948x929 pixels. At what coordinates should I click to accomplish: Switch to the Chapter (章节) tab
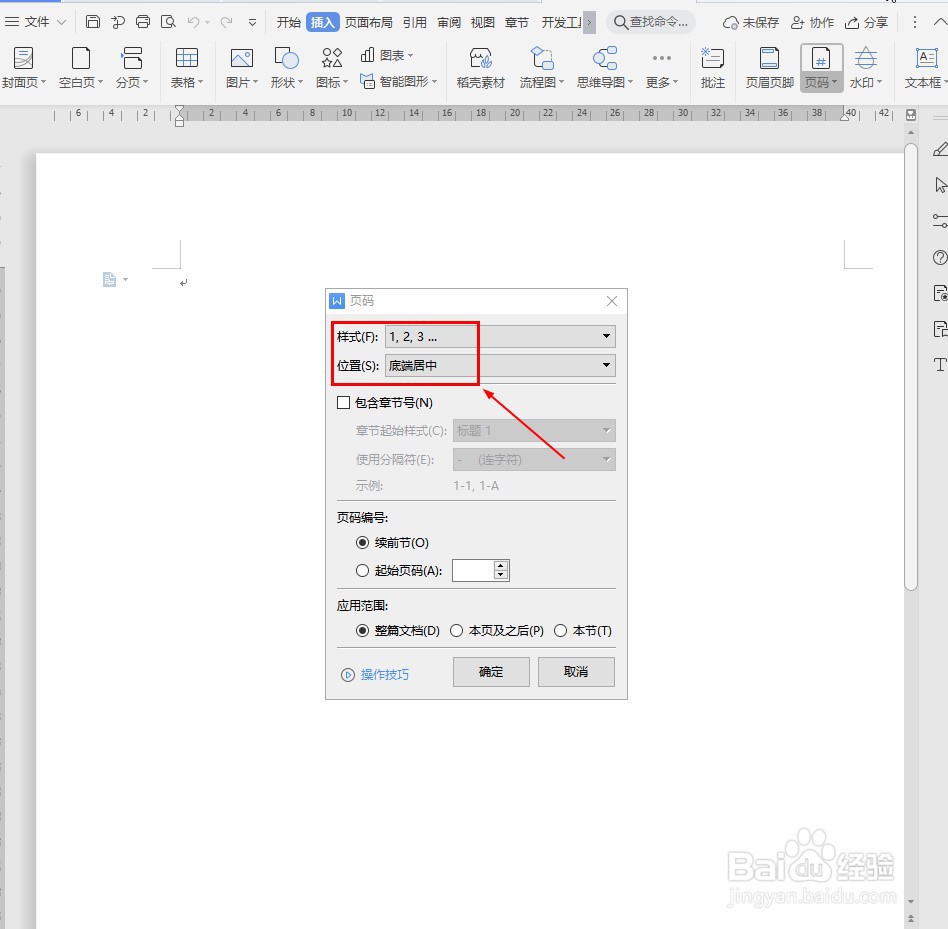click(516, 22)
